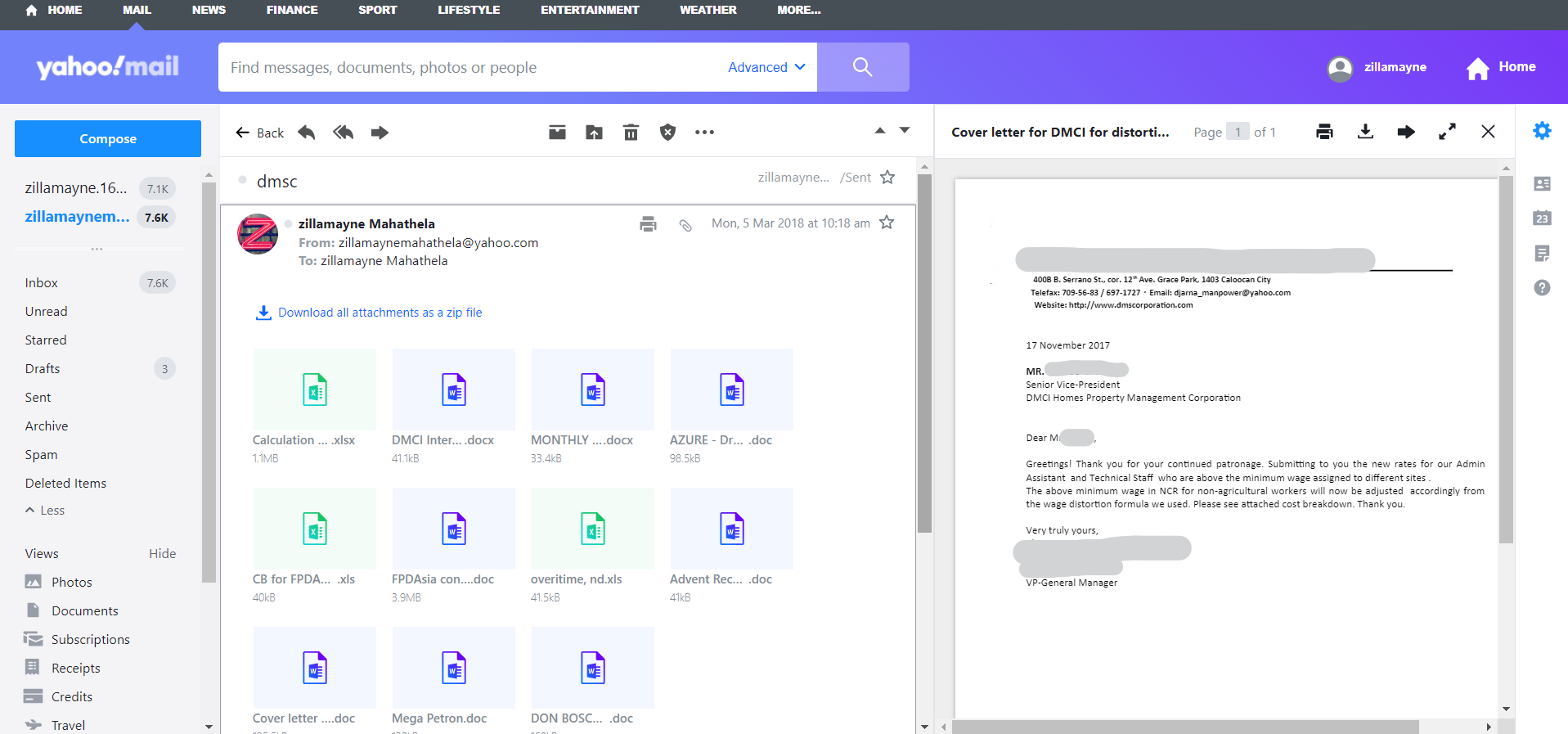1568x734 pixels.
Task: Expand the document preview to full screen
Action: (1447, 132)
